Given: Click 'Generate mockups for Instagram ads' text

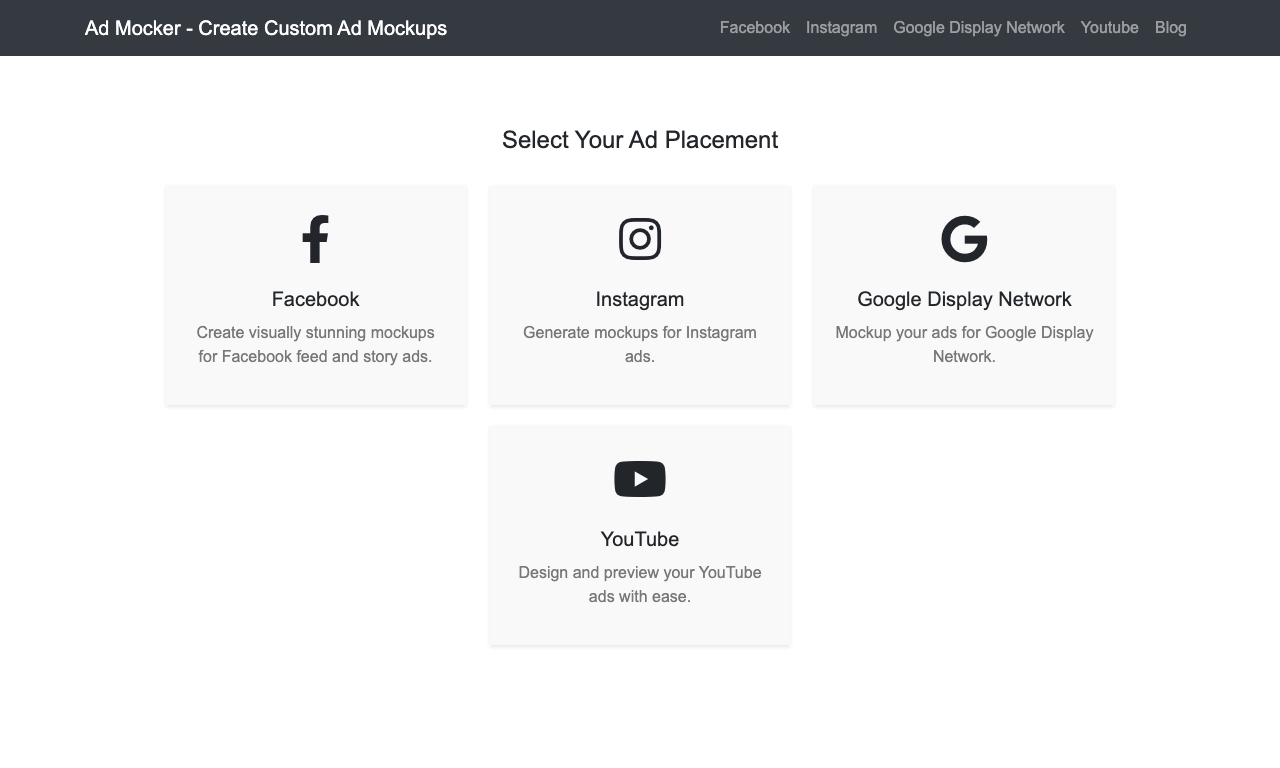Looking at the screenshot, I should point(640,344).
